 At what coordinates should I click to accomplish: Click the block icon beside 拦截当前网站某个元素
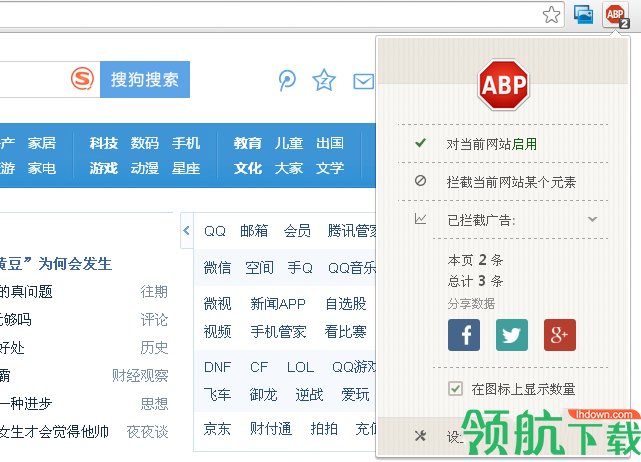click(x=420, y=181)
